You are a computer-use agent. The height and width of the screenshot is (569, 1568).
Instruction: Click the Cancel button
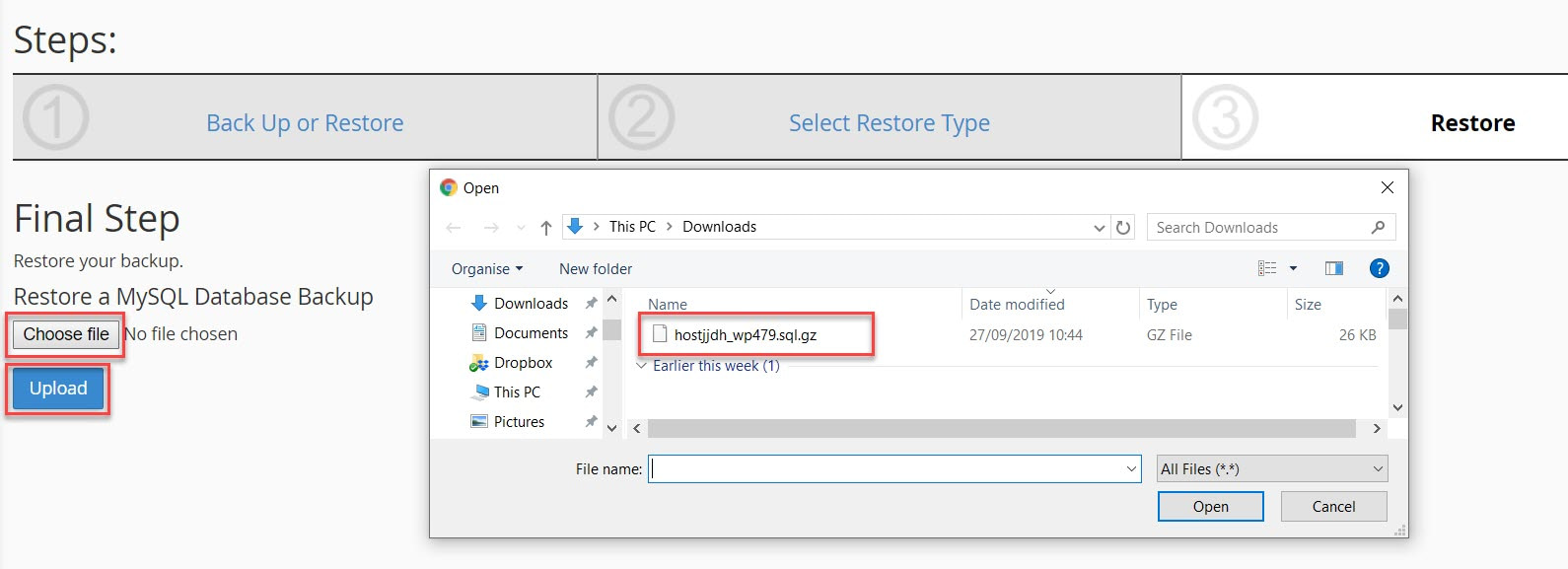[x=1333, y=507]
